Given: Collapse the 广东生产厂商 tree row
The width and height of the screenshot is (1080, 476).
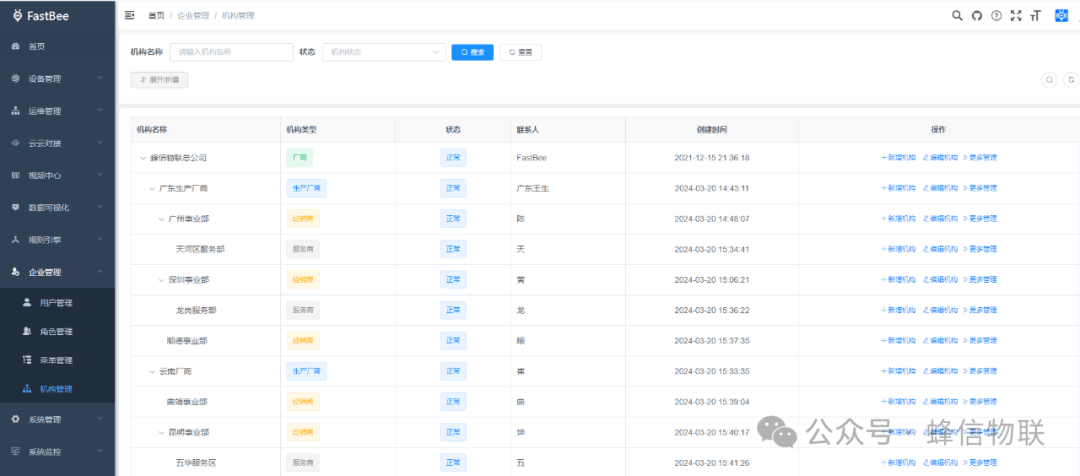Looking at the screenshot, I should click(x=152, y=188).
